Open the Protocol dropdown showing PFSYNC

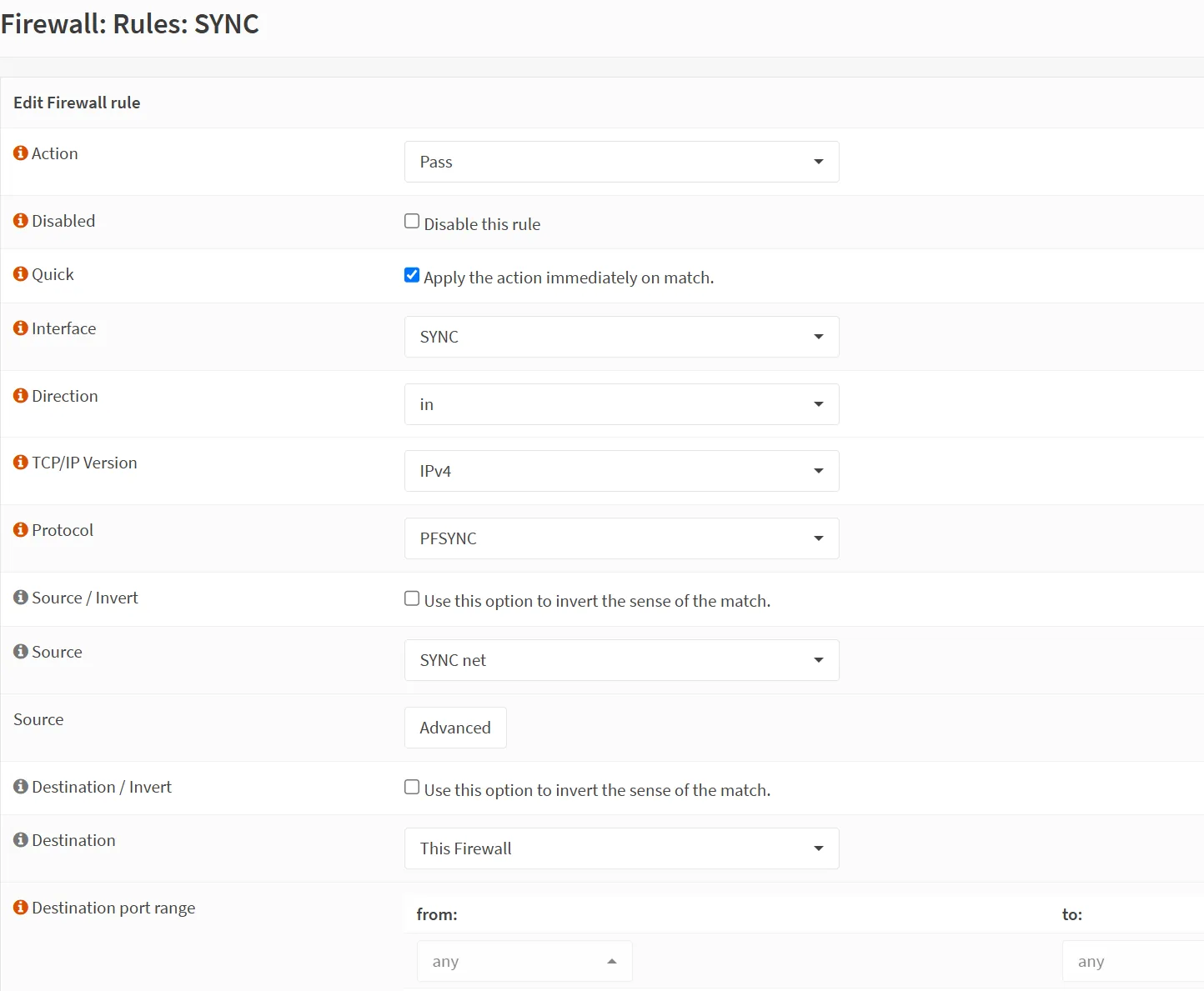622,538
